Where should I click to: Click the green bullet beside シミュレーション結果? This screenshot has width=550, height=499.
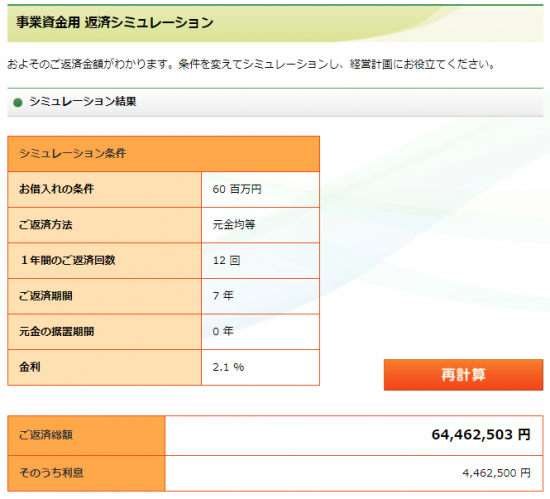tap(18, 102)
